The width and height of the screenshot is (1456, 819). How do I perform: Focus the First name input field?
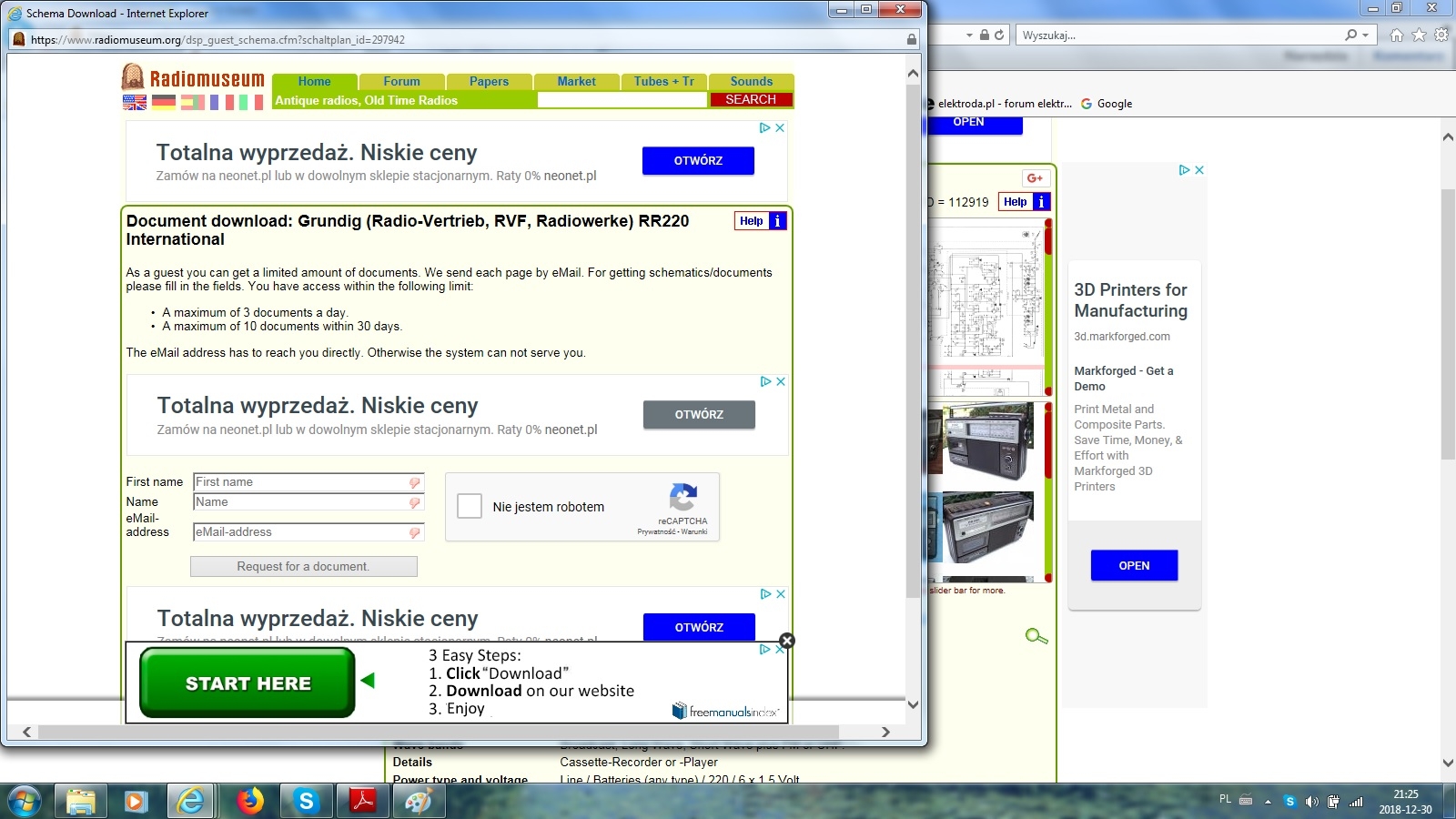pos(308,482)
